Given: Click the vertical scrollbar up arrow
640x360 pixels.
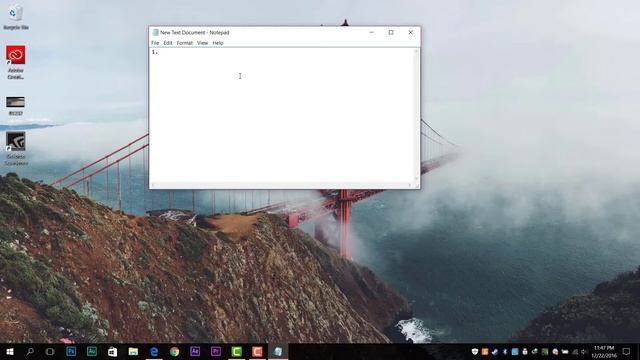Looking at the screenshot, I should pos(417,51).
